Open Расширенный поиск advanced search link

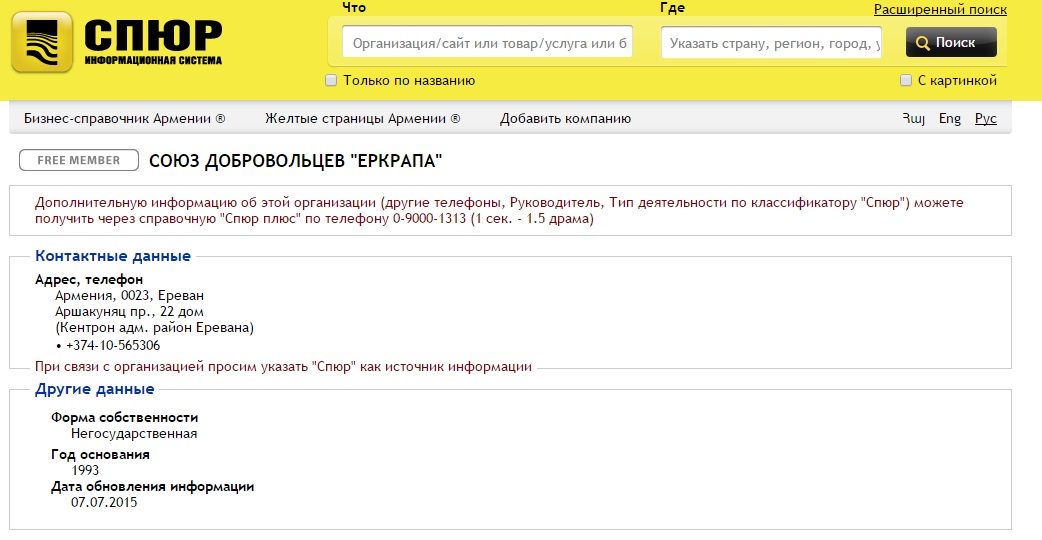coord(940,9)
